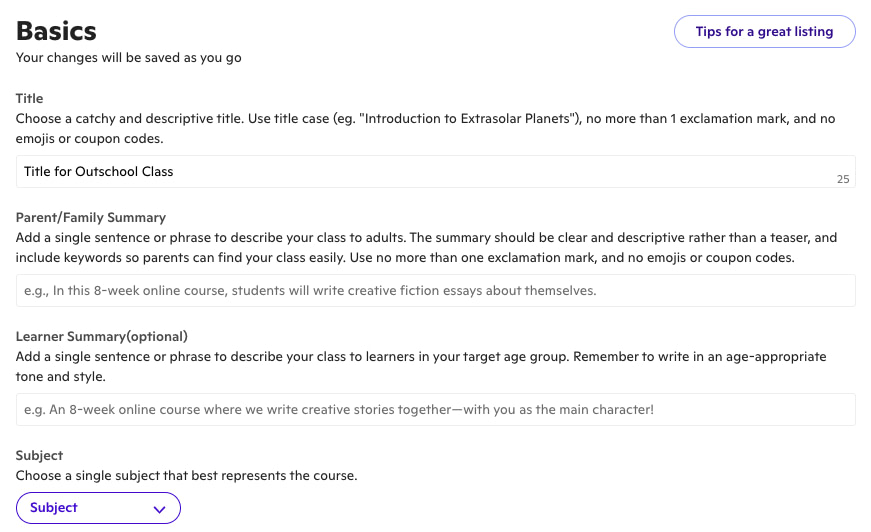Open the Tips for a great listing button
Screen dimensions: 871x532
coord(764,31)
